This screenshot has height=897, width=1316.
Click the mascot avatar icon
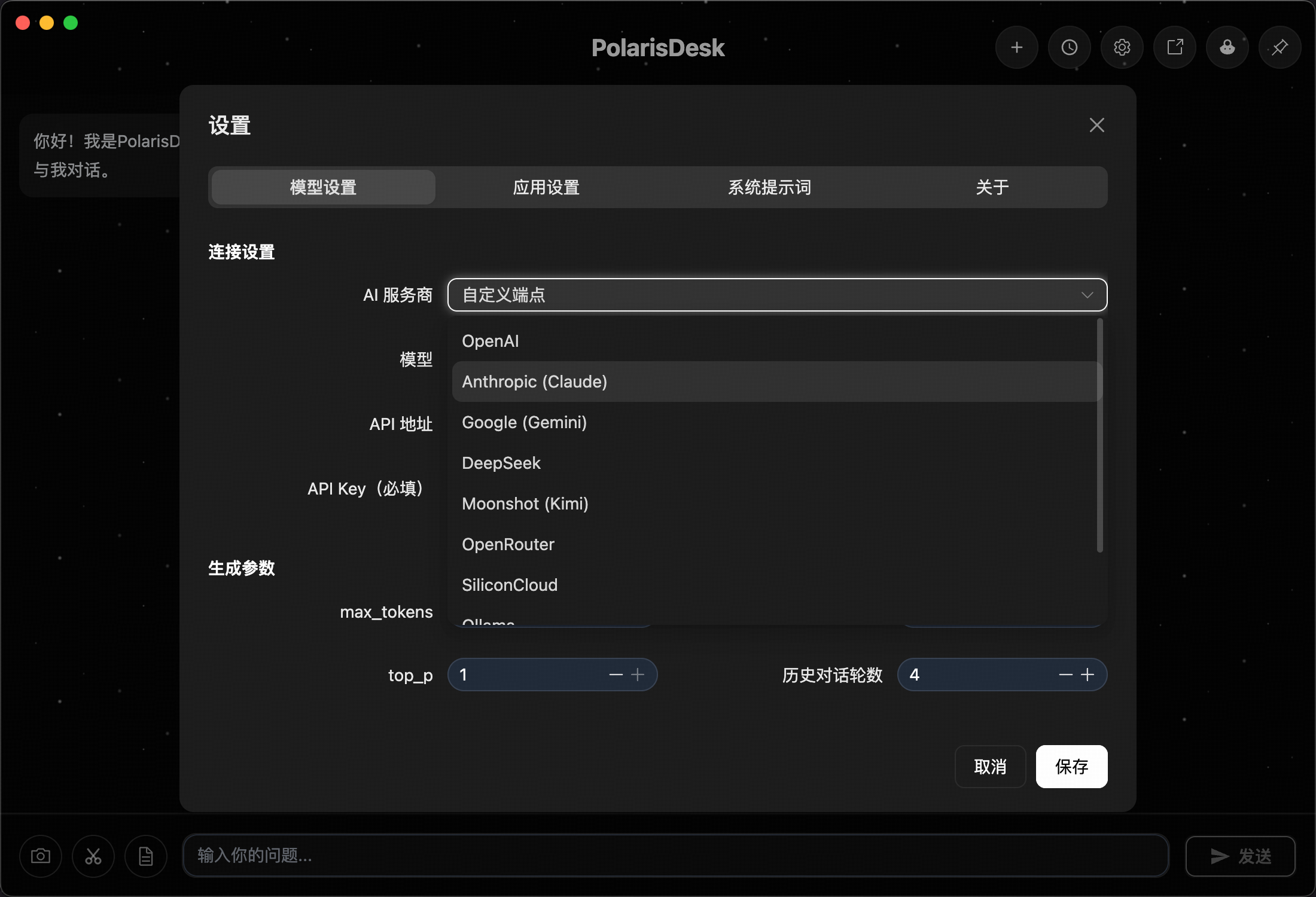click(x=1227, y=47)
